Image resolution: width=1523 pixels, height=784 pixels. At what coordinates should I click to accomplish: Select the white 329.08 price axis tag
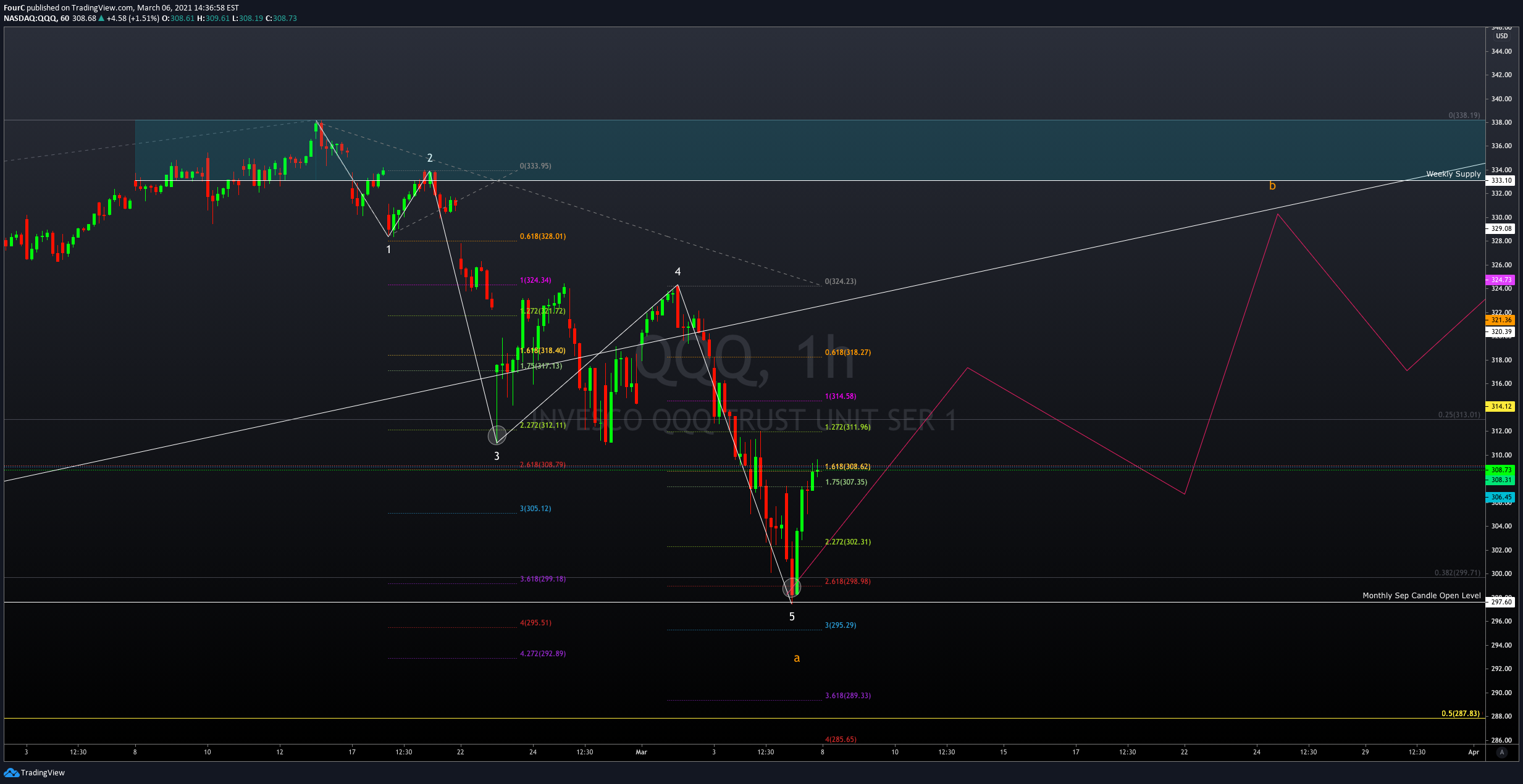(1500, 228)
